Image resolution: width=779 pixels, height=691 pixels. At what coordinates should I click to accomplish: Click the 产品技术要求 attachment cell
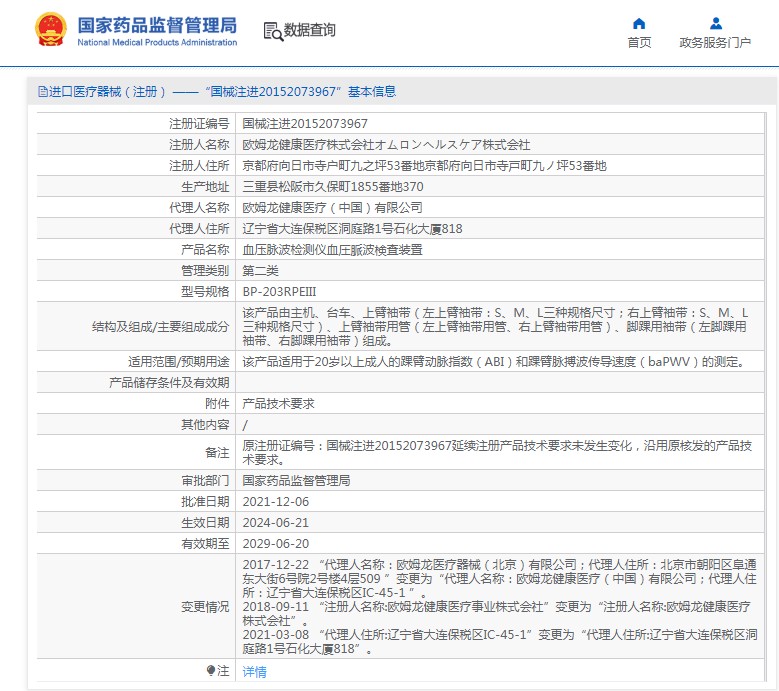[279, 403]
